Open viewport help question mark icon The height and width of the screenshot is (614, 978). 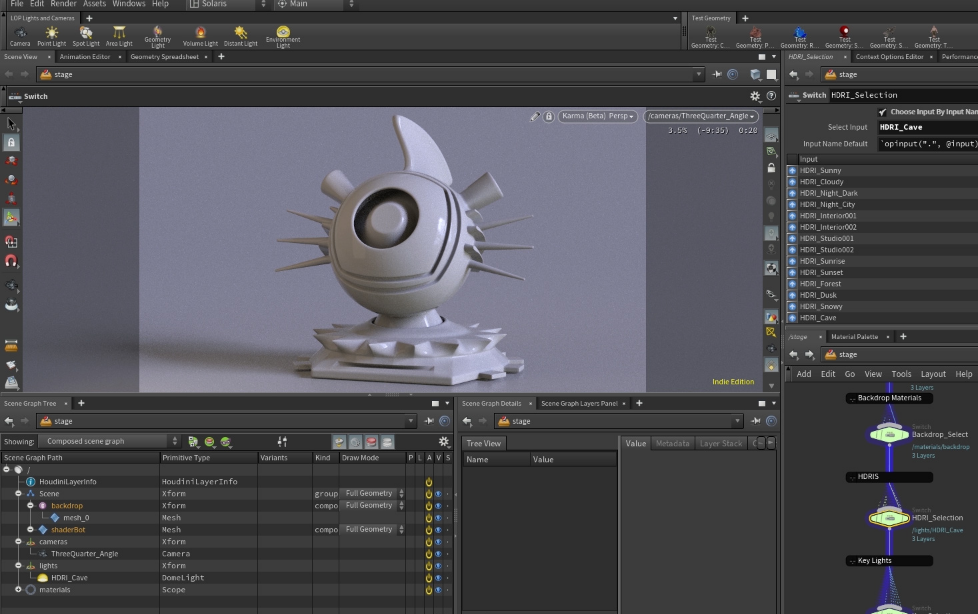coord(770,97)
